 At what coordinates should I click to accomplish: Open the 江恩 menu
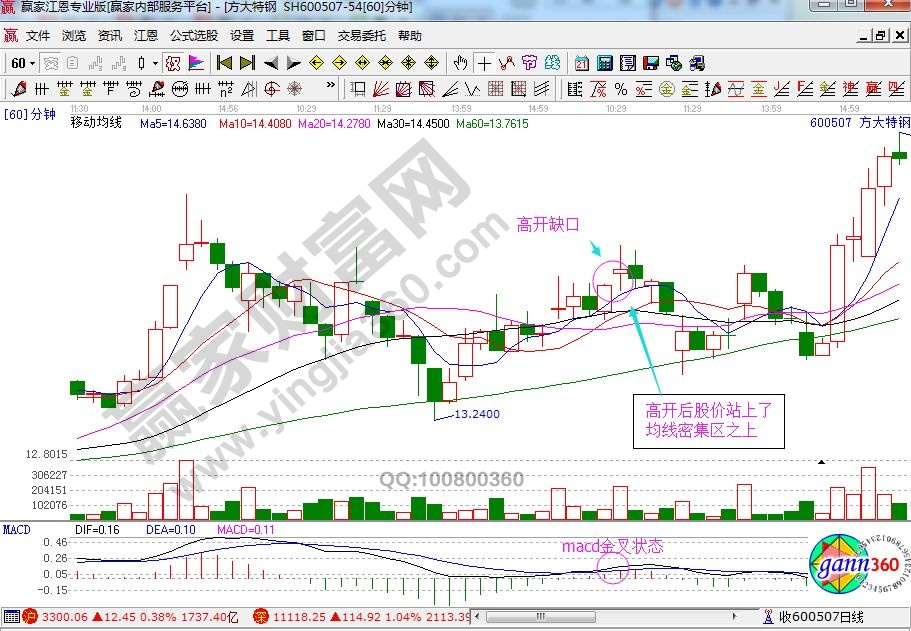[145, 36]
